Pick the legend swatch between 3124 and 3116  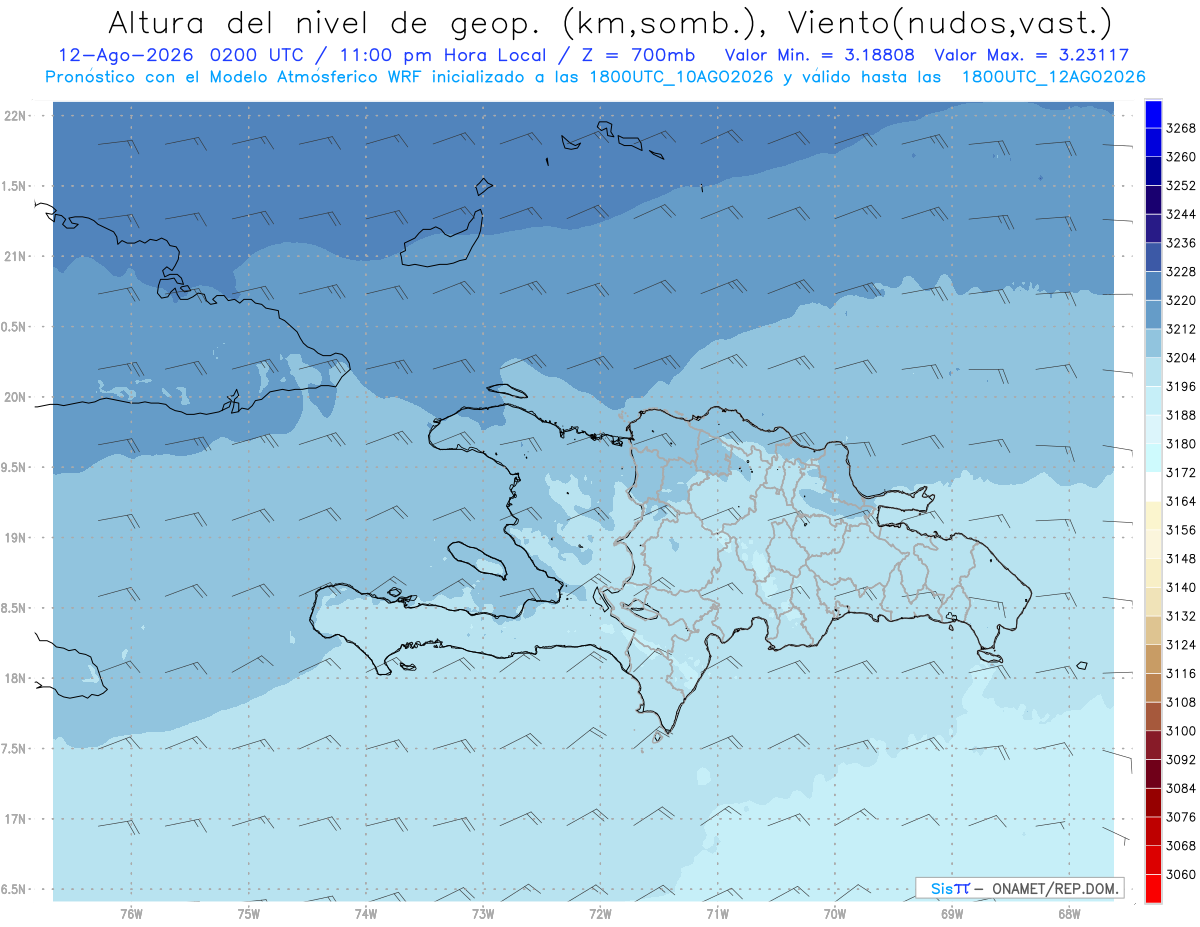(x=1153, y=659)
